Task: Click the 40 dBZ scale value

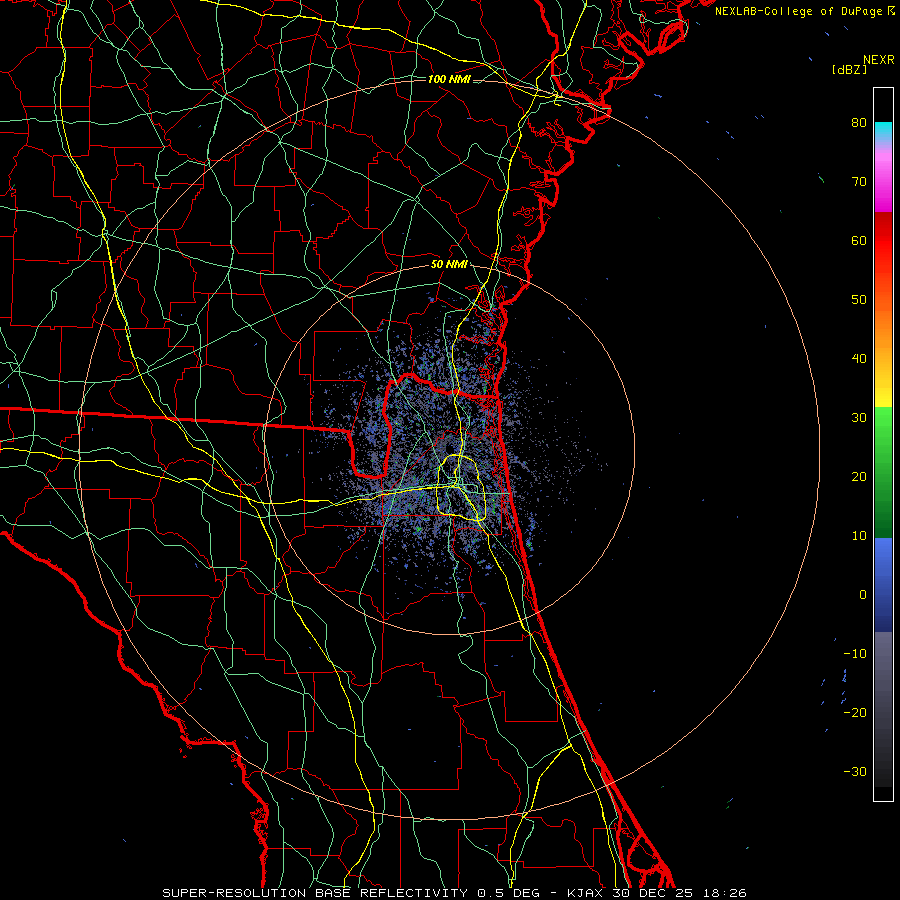Action: point(859,359)
